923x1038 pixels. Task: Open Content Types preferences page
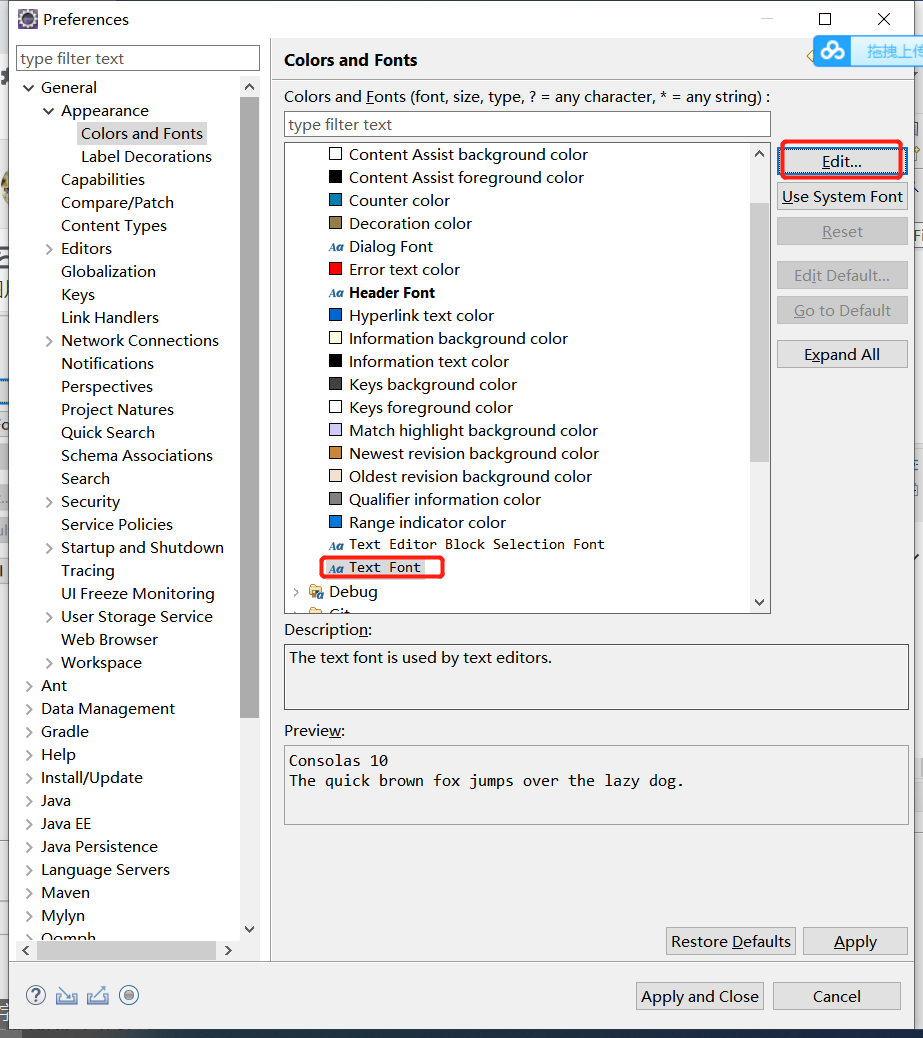pos(114,226)
